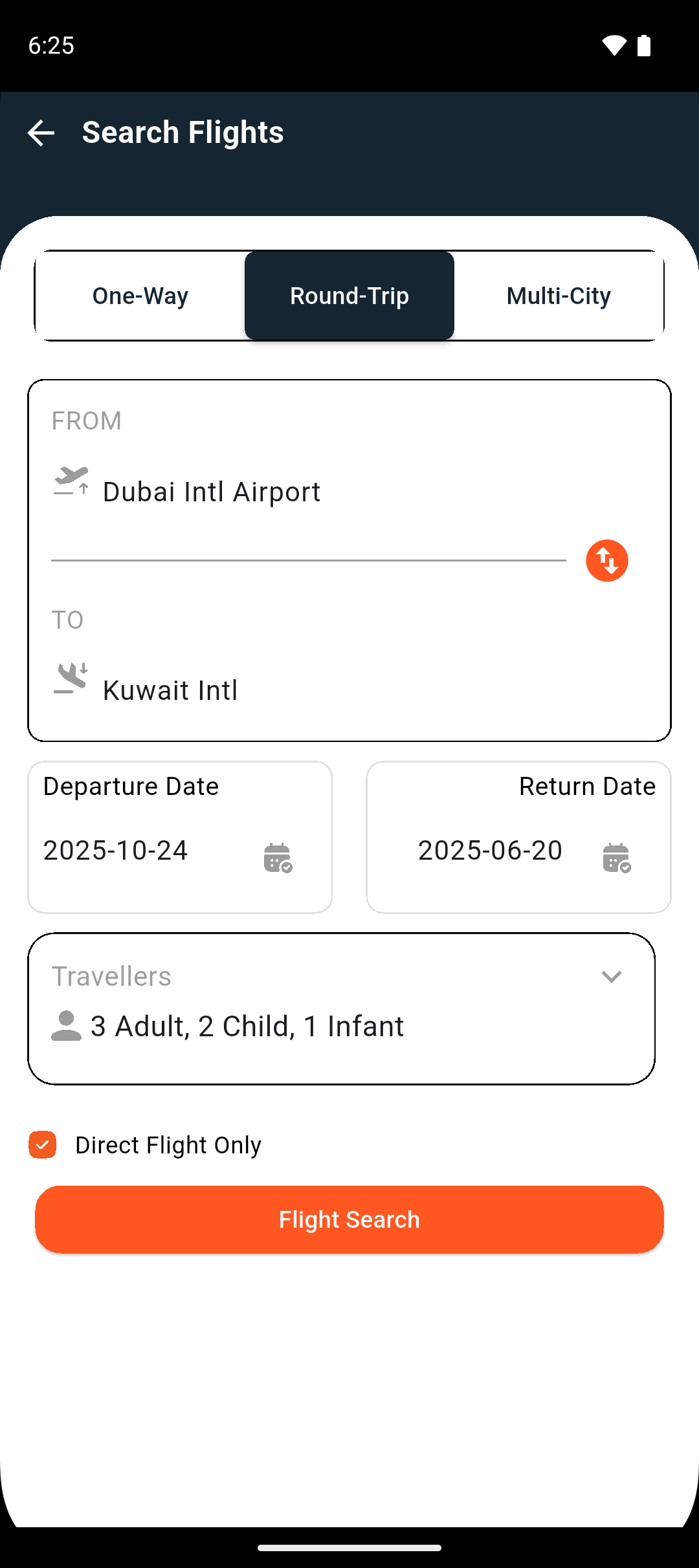Tap the back arrow icon
This screenshot has width=699, height=1568.
tap(41, 133)
